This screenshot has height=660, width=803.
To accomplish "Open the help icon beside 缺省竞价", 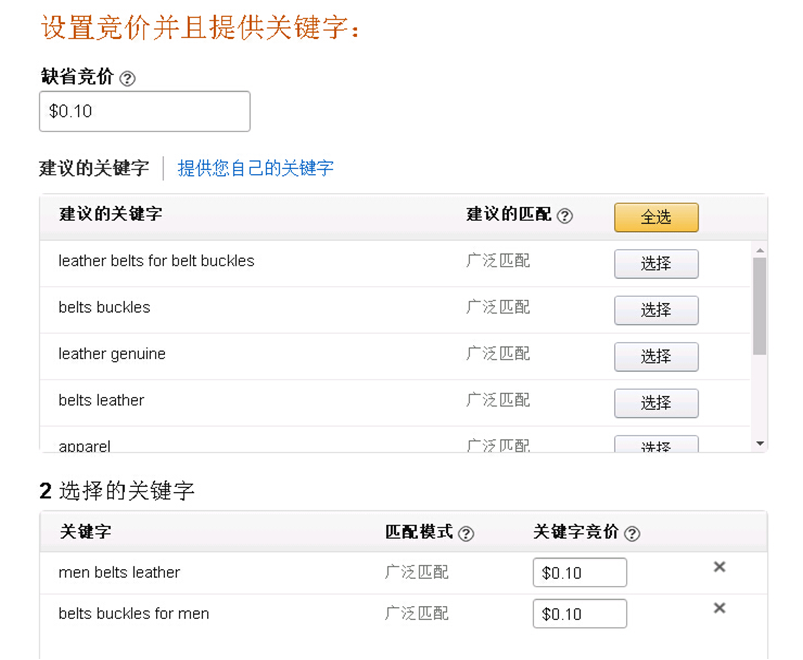I will coord(127,78).
